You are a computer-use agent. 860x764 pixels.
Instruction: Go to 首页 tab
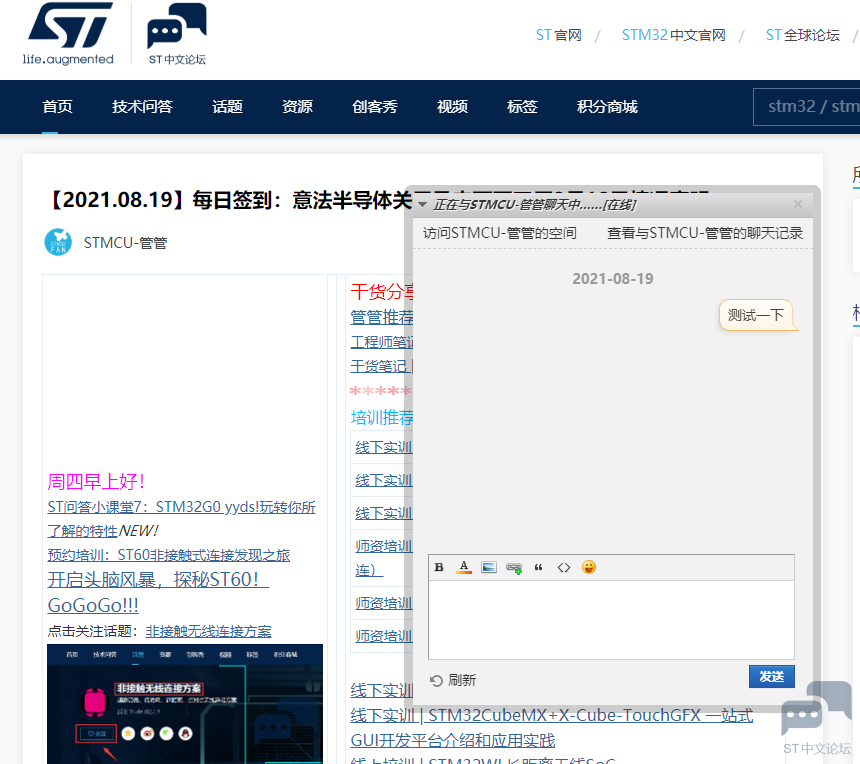[57, 106]
